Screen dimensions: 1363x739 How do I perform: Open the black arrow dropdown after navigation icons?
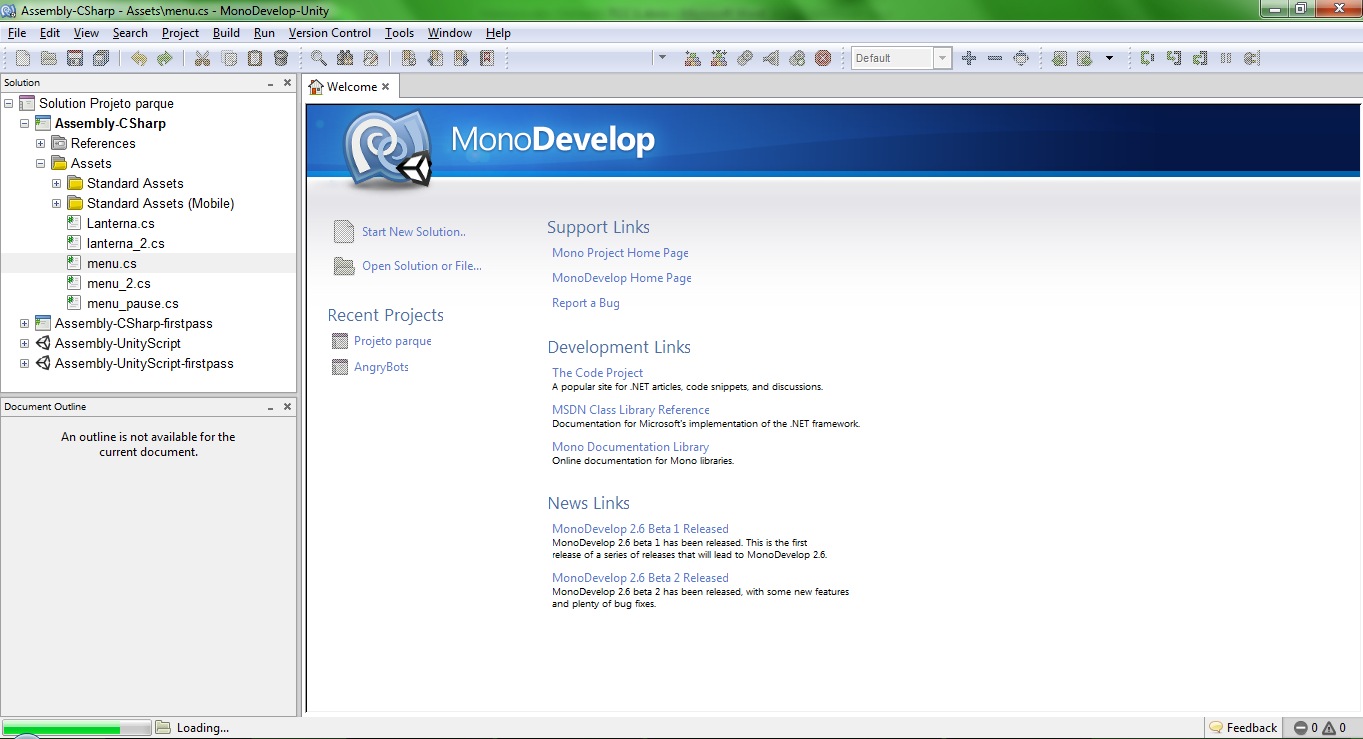1109,58
